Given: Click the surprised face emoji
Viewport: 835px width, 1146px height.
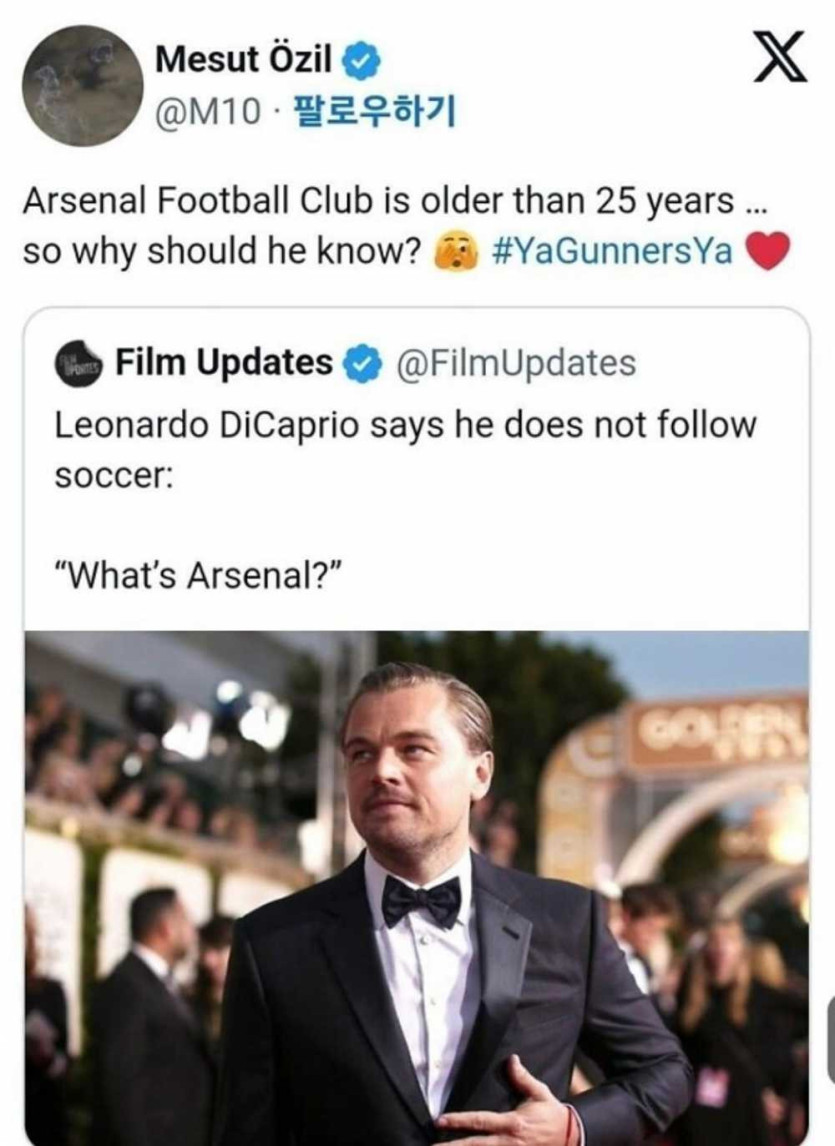Looking at the screenshot, I should (x=453, y=250).
